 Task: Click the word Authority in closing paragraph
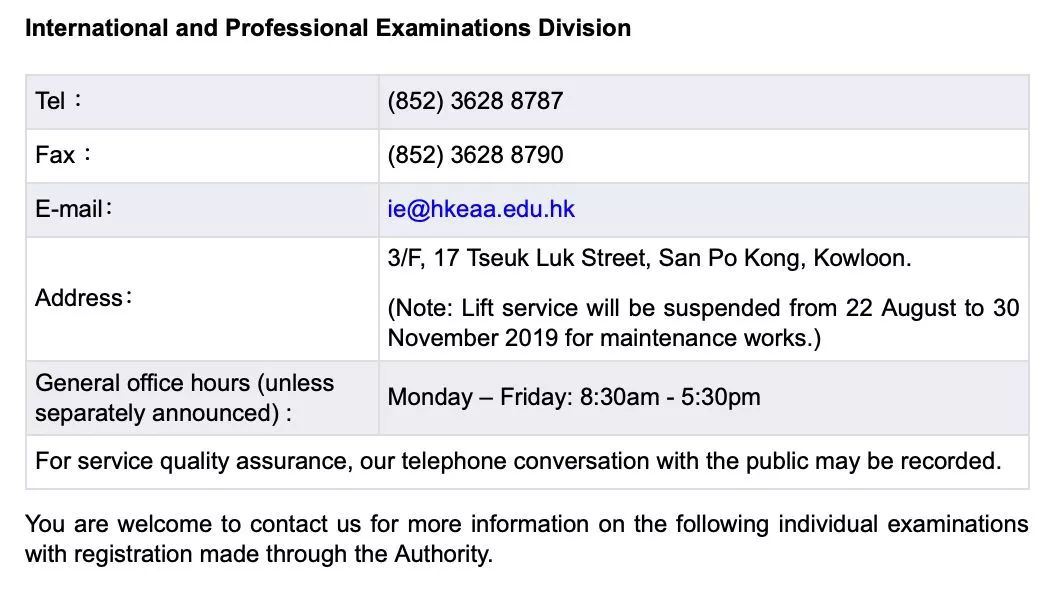[x=444, y=554]
